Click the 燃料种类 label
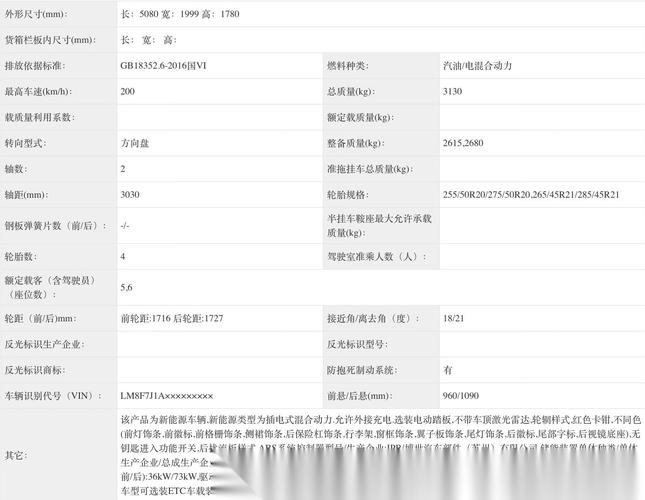 pyautogui.click(x=348, y=66)
